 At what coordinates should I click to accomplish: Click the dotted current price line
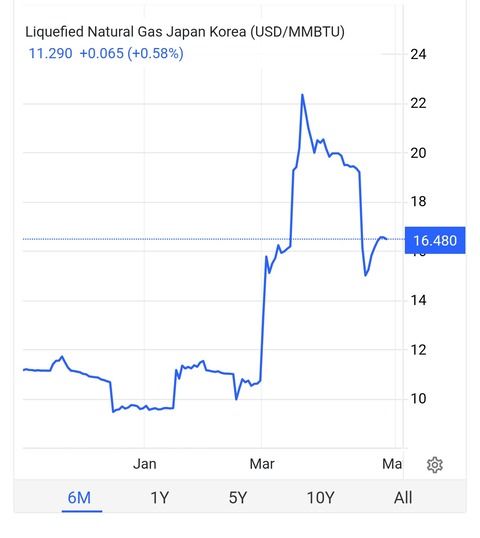213,239
